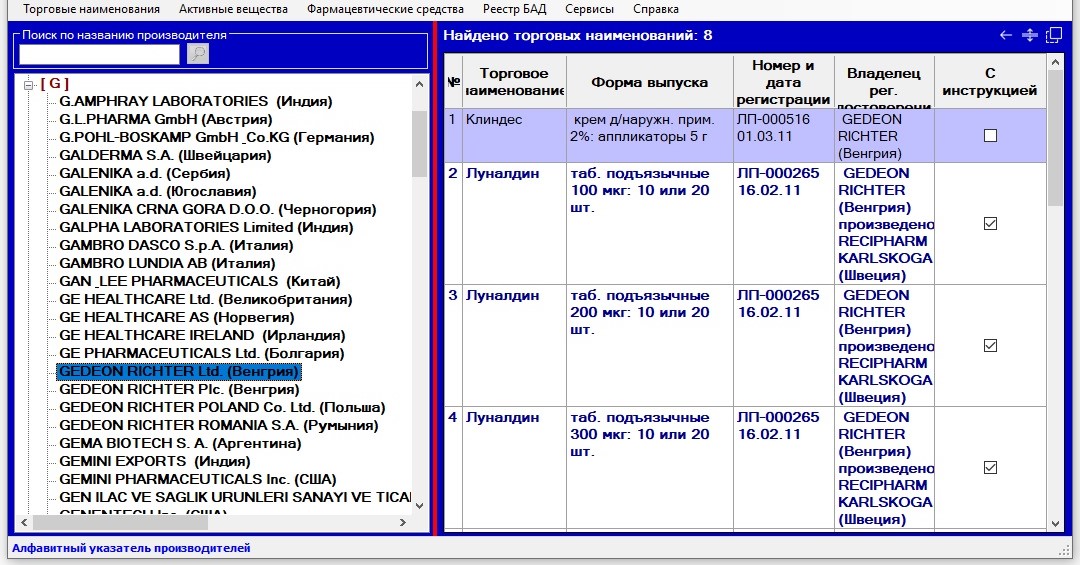Click the resize panel splitter icon
The height and width of the screenshot is (565, 1080).
(1030, 36)
